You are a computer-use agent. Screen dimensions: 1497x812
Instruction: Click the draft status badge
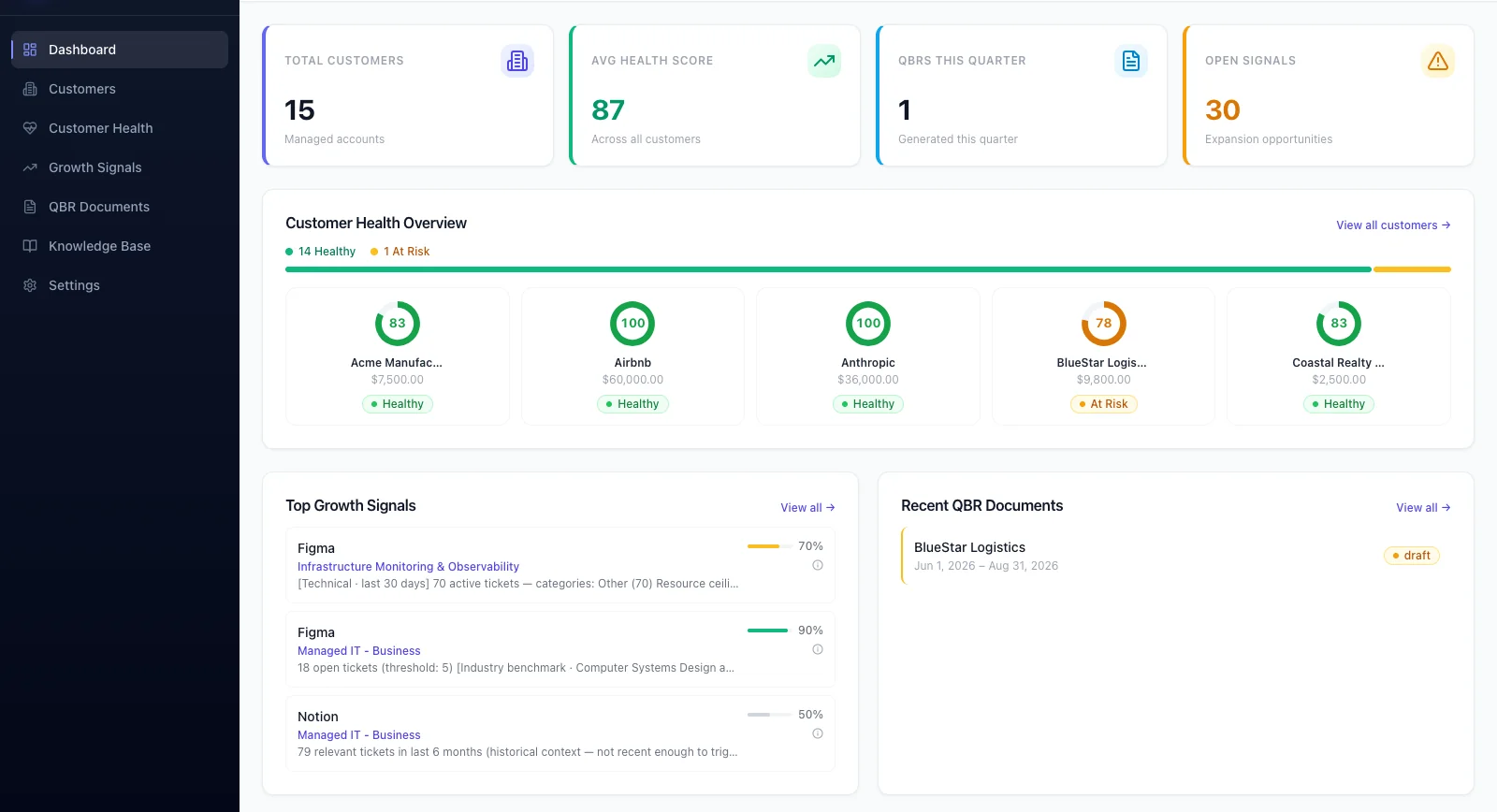pyautogui.click(x=1411, y=556)
